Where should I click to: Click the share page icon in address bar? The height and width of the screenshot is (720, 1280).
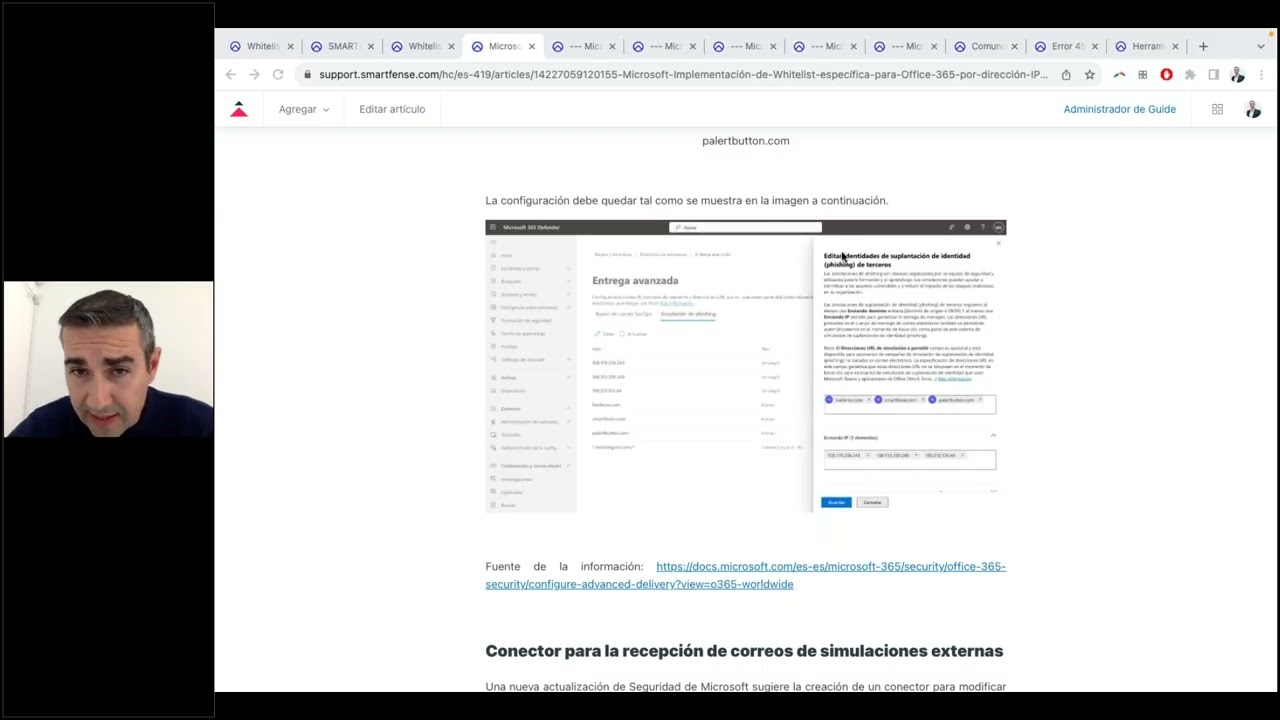click(x=1066, y=75)
